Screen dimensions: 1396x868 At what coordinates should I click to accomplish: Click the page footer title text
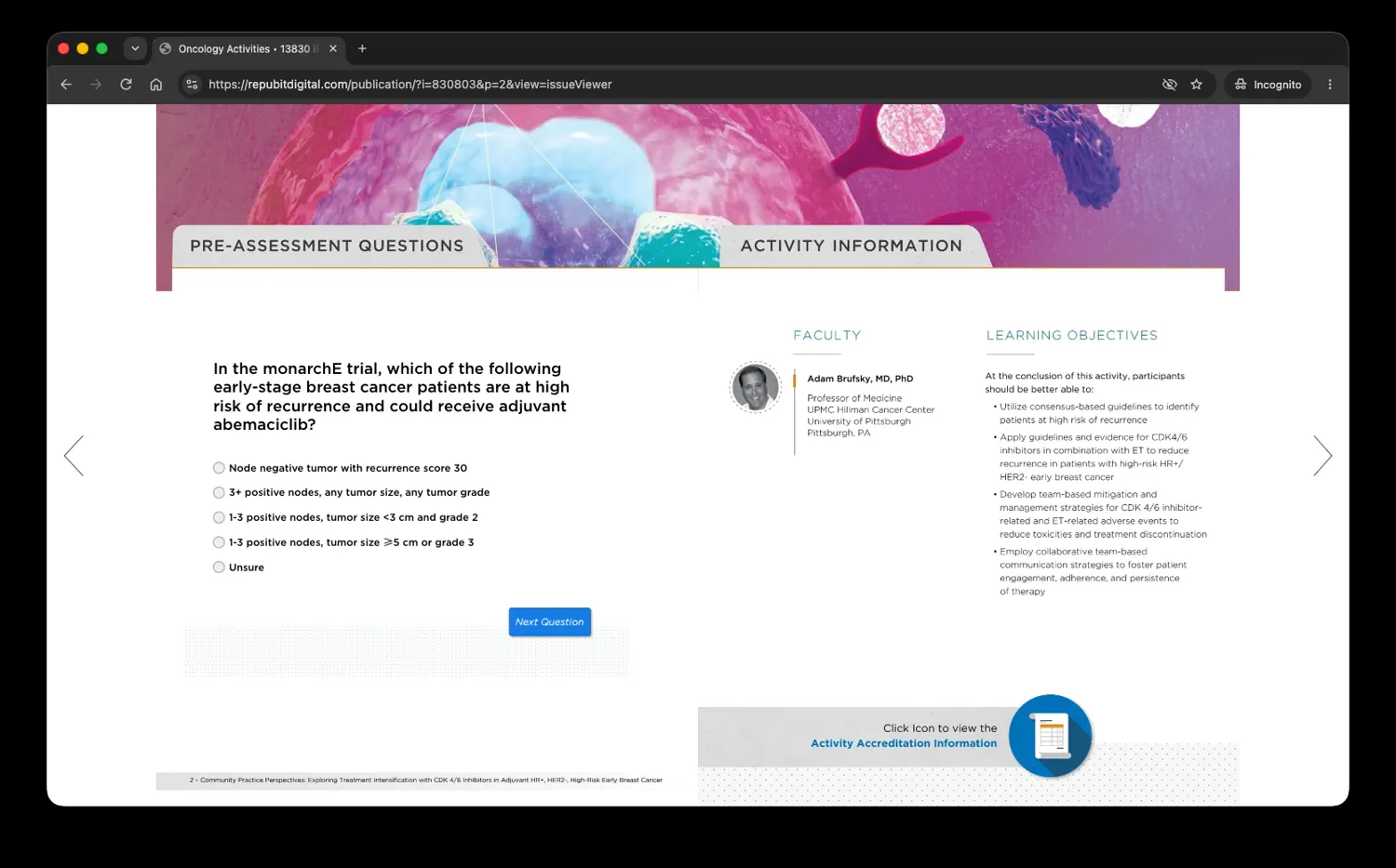pos(425,780)
